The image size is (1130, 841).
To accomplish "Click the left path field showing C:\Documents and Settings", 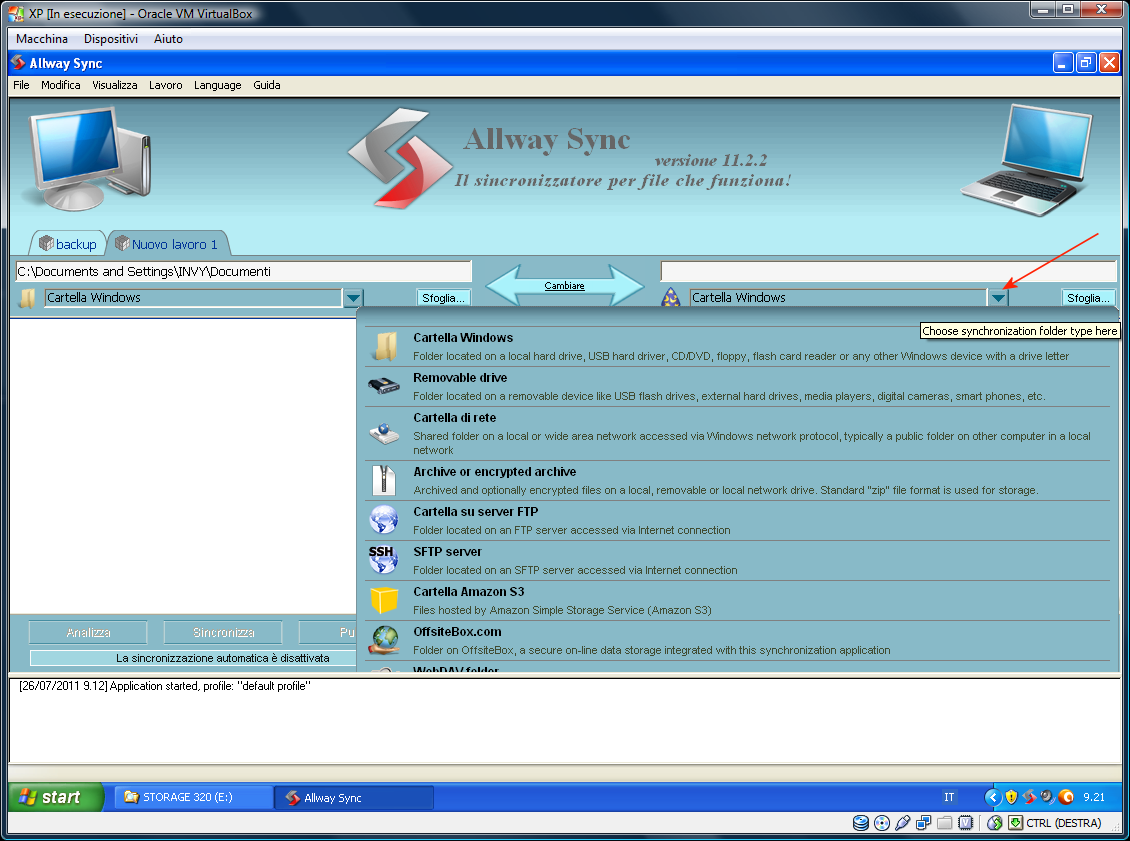I will click(243, 272).
